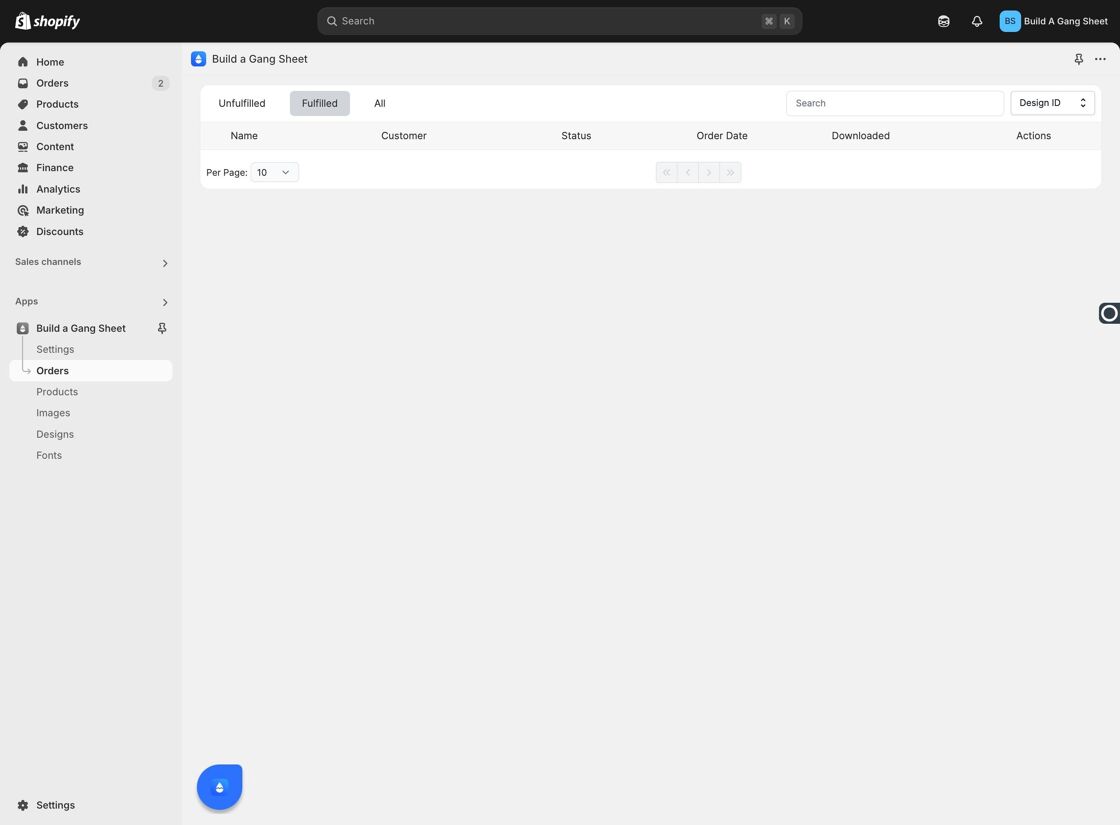
Task: Click the Name column header
Action: [244, 136]
